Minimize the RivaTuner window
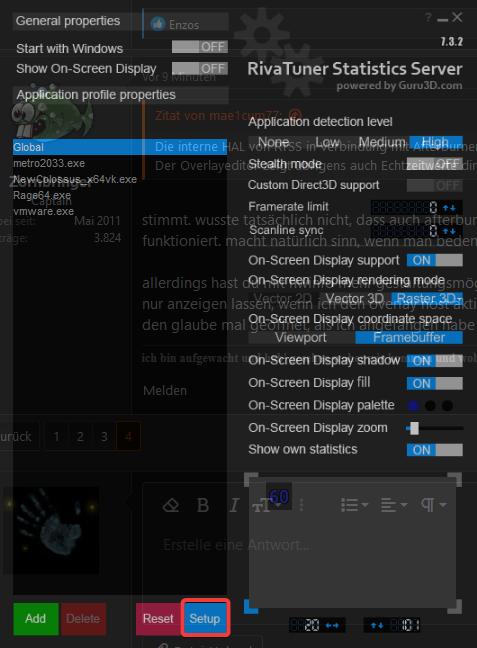Image resolution: width=477 pixels, height=648 pixels. point(443,19)
